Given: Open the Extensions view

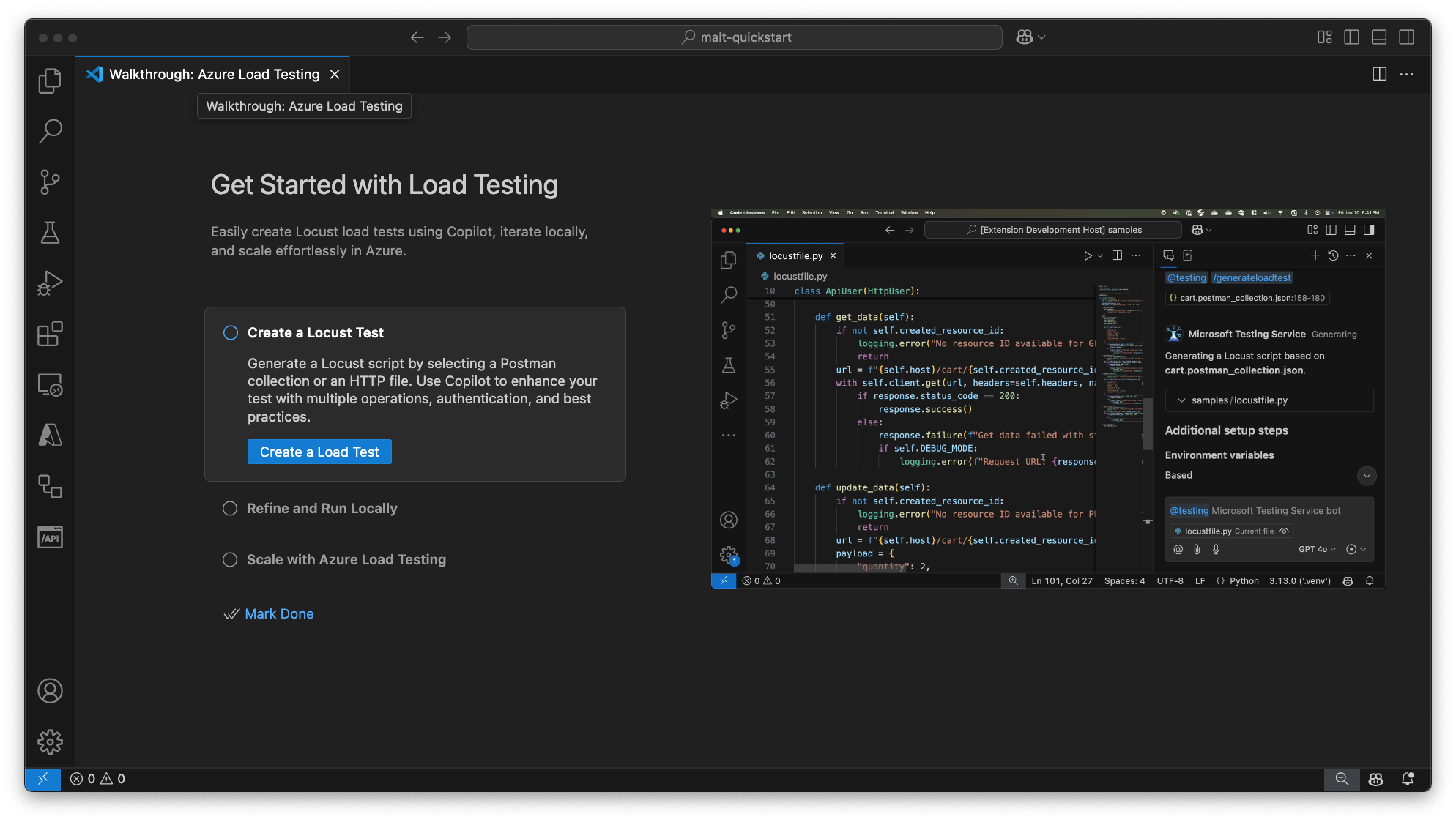Looking at the screenshot, I should (50, 334).
